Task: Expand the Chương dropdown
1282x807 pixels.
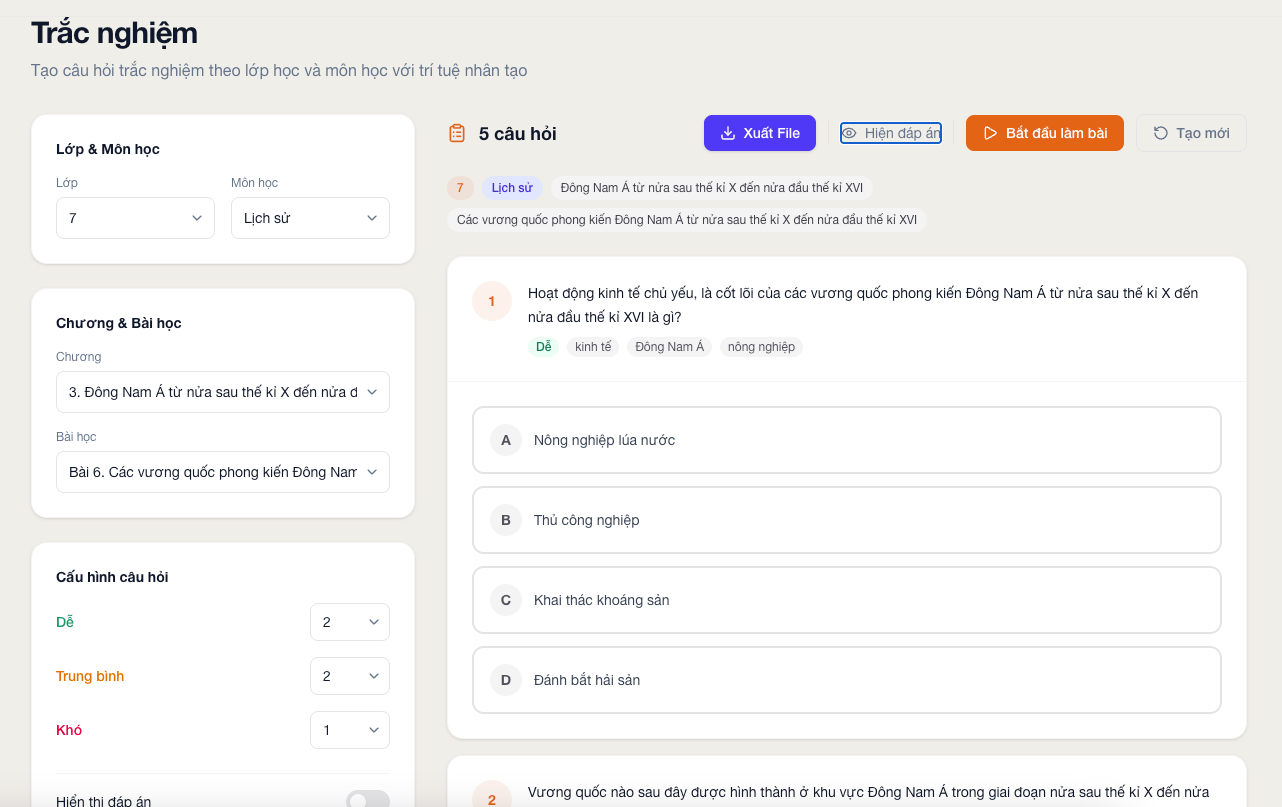Action: coord(223,392)
